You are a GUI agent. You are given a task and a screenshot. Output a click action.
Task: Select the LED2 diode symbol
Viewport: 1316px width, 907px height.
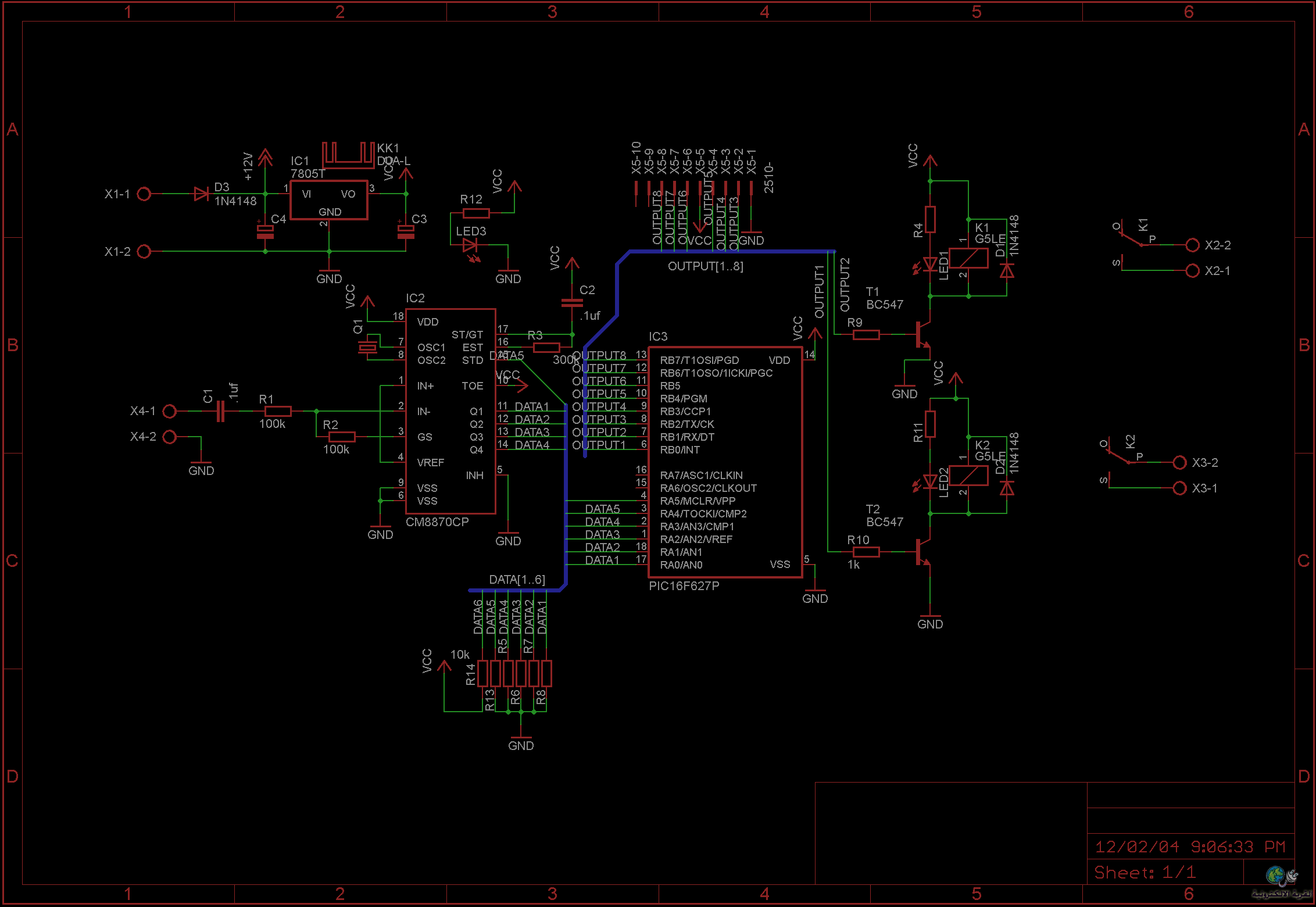(927, 483)
